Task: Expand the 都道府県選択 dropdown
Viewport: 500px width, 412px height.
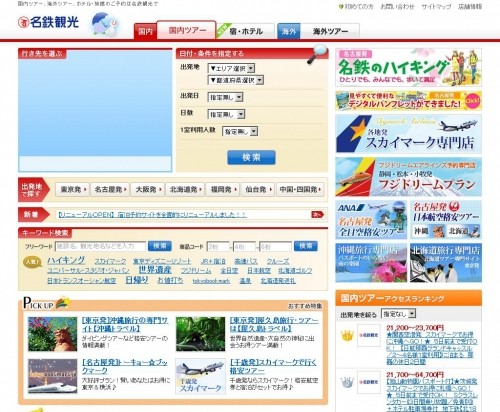Action: 236,80
